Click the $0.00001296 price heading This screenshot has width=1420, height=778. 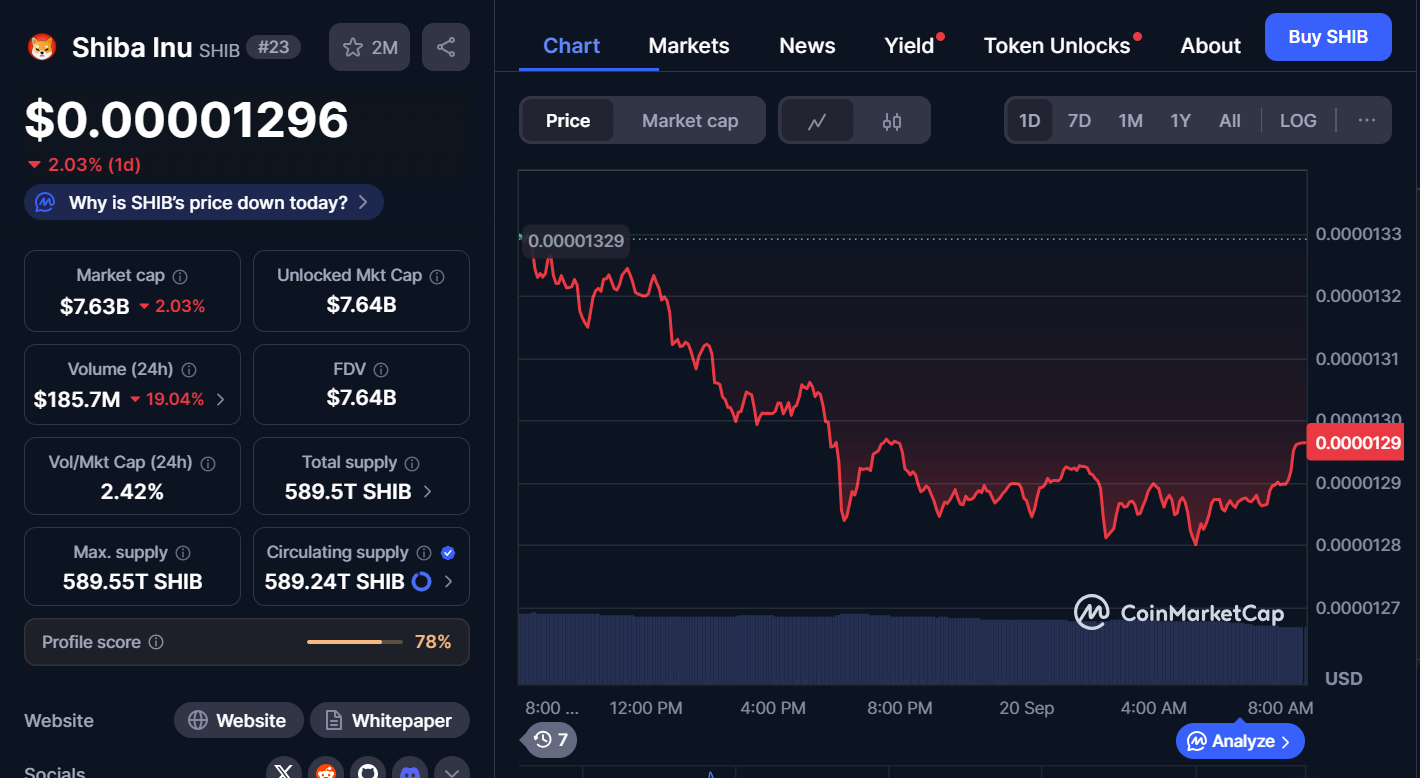tap(187, 120)
